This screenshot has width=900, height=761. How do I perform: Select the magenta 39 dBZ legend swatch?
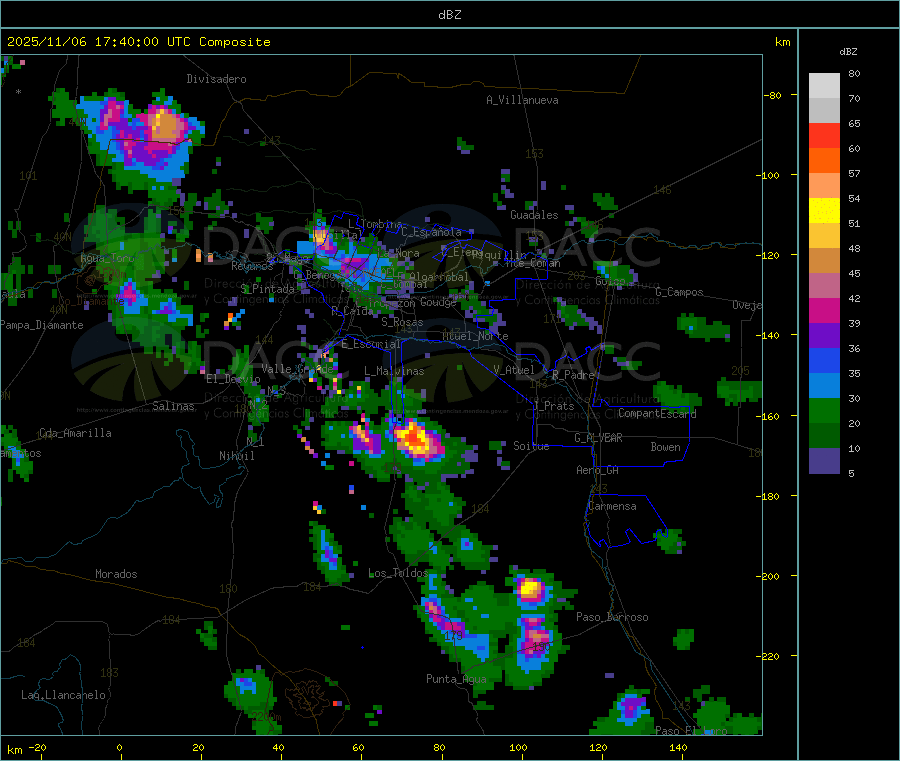824,310
